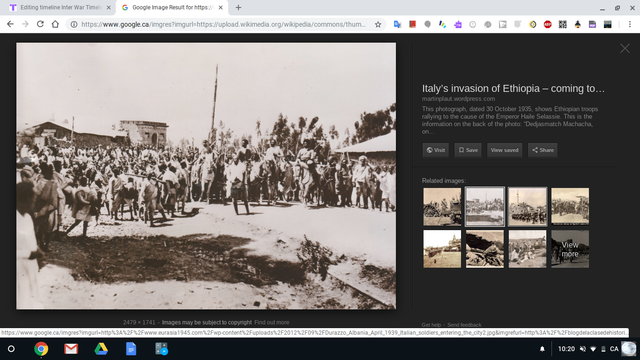Select related image with white sky and domed building

(x=442, y=249)
